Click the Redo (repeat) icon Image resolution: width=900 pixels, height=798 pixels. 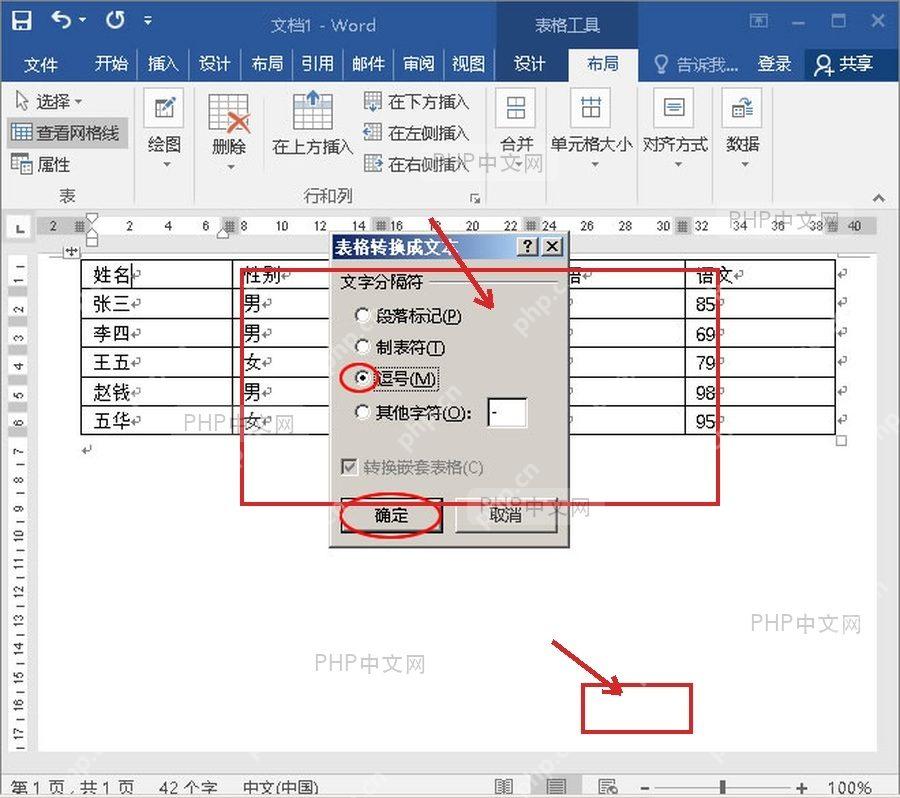coord(115,21)
